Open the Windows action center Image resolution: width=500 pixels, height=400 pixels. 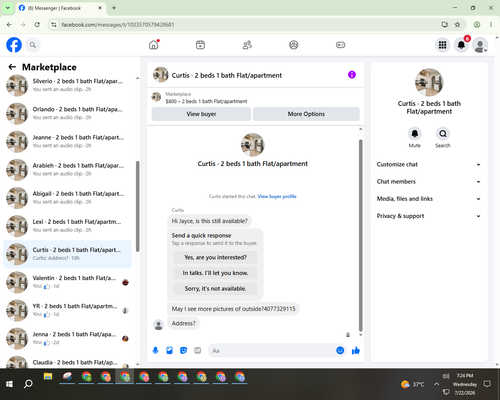click(x=487, y=384)
